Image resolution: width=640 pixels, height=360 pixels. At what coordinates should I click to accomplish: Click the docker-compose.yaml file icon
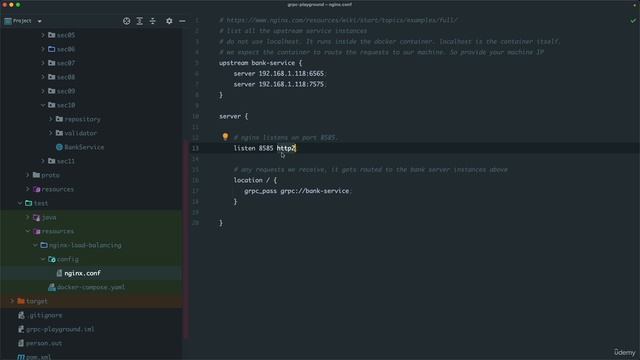(x=51, y=287)
